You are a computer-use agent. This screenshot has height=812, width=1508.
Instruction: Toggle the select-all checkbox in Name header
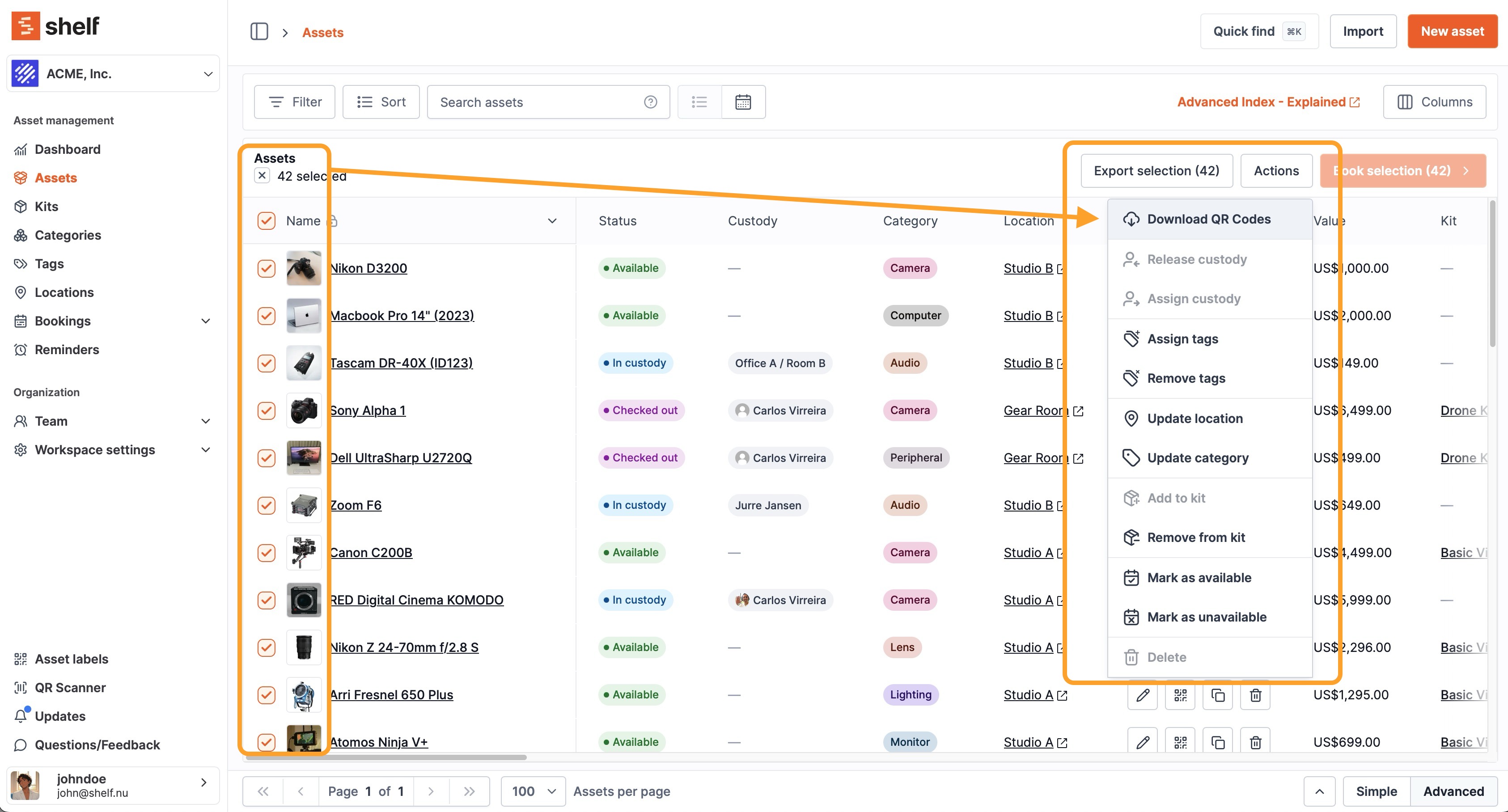[267, 221]
